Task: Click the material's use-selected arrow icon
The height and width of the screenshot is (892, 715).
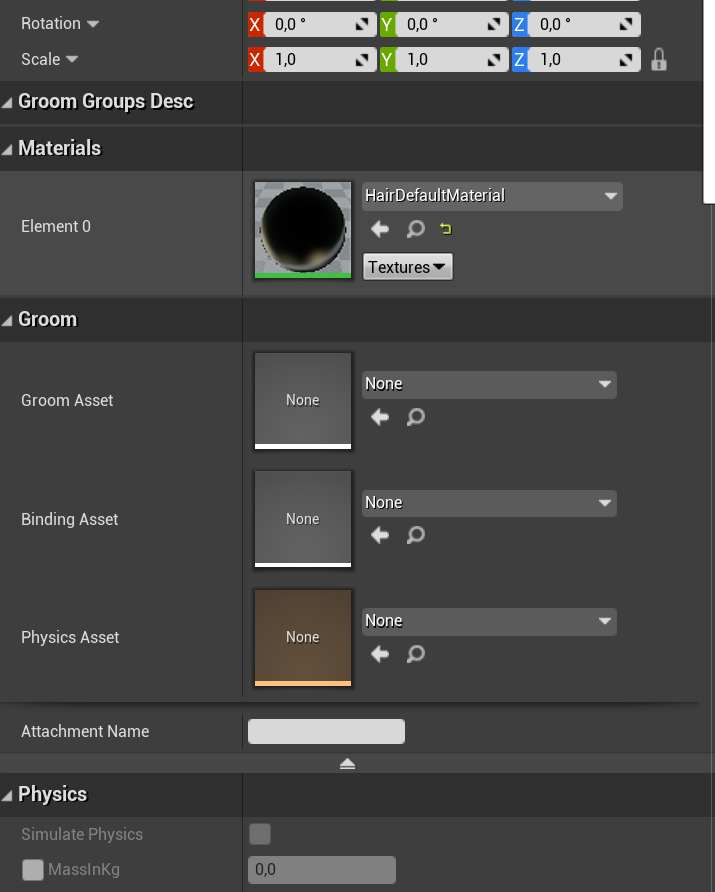Action: [380, 229]
